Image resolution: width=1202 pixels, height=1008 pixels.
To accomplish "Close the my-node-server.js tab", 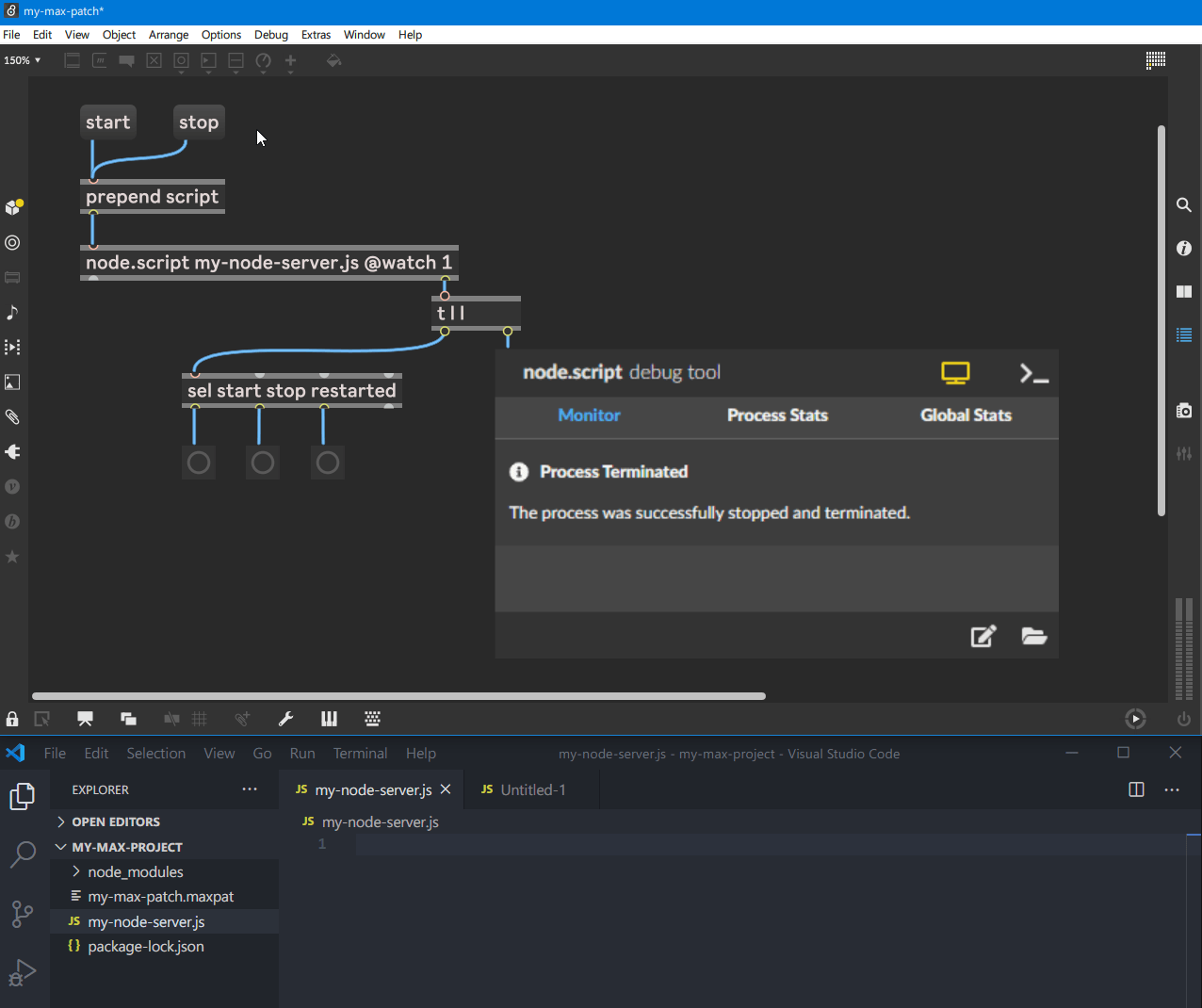I will (x=446, y=789).
